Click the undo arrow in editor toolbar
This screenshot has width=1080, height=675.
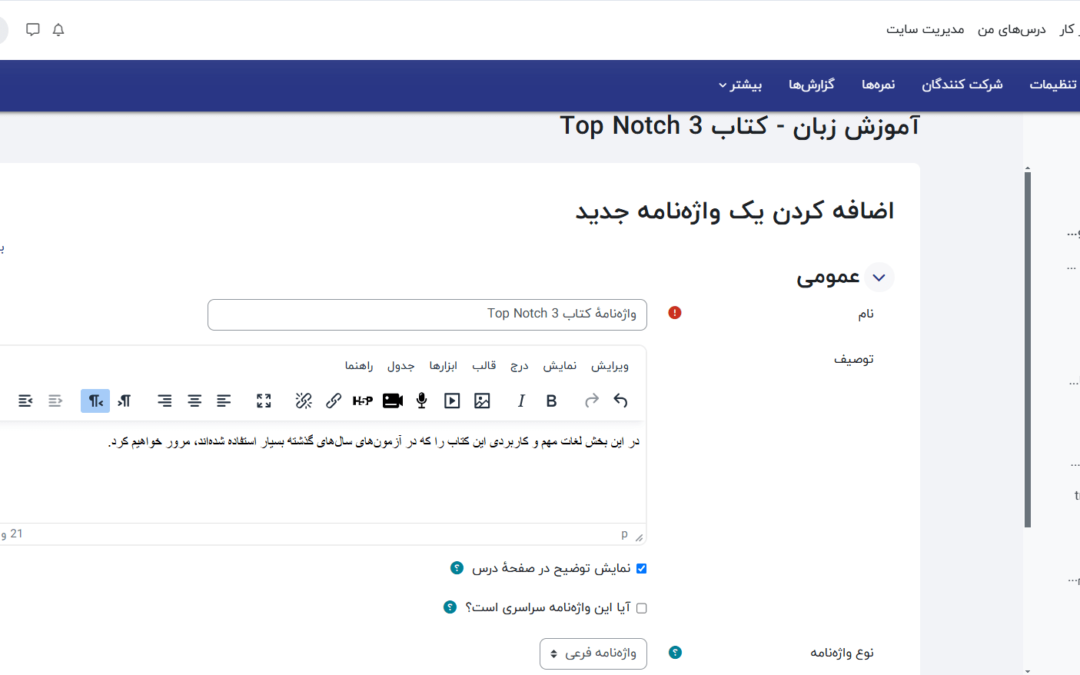[620, 401]
